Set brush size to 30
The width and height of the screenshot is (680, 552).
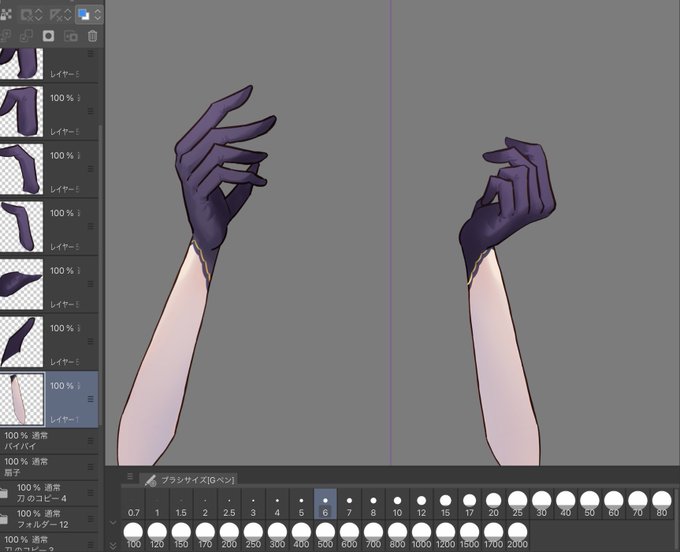tap(542, 504)
